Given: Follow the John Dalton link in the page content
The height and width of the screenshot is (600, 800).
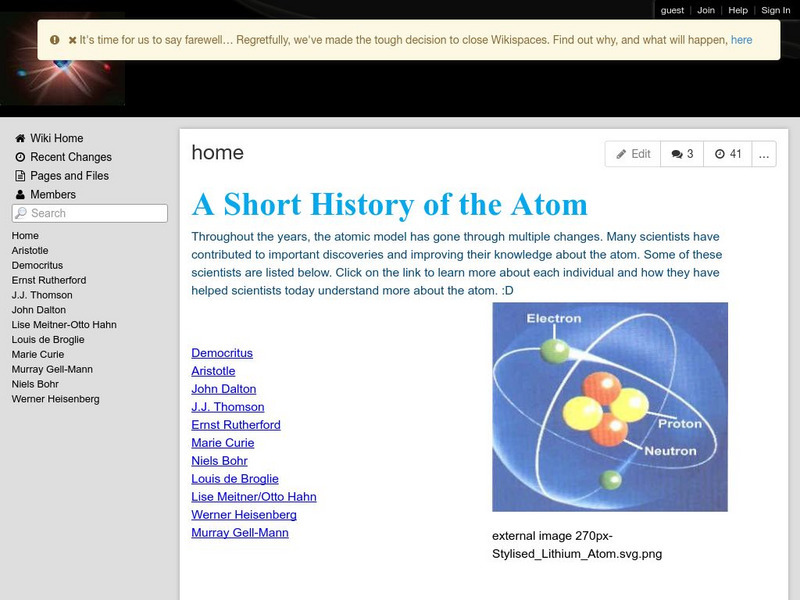Looking at the screenshot, I should coord(223,389).
